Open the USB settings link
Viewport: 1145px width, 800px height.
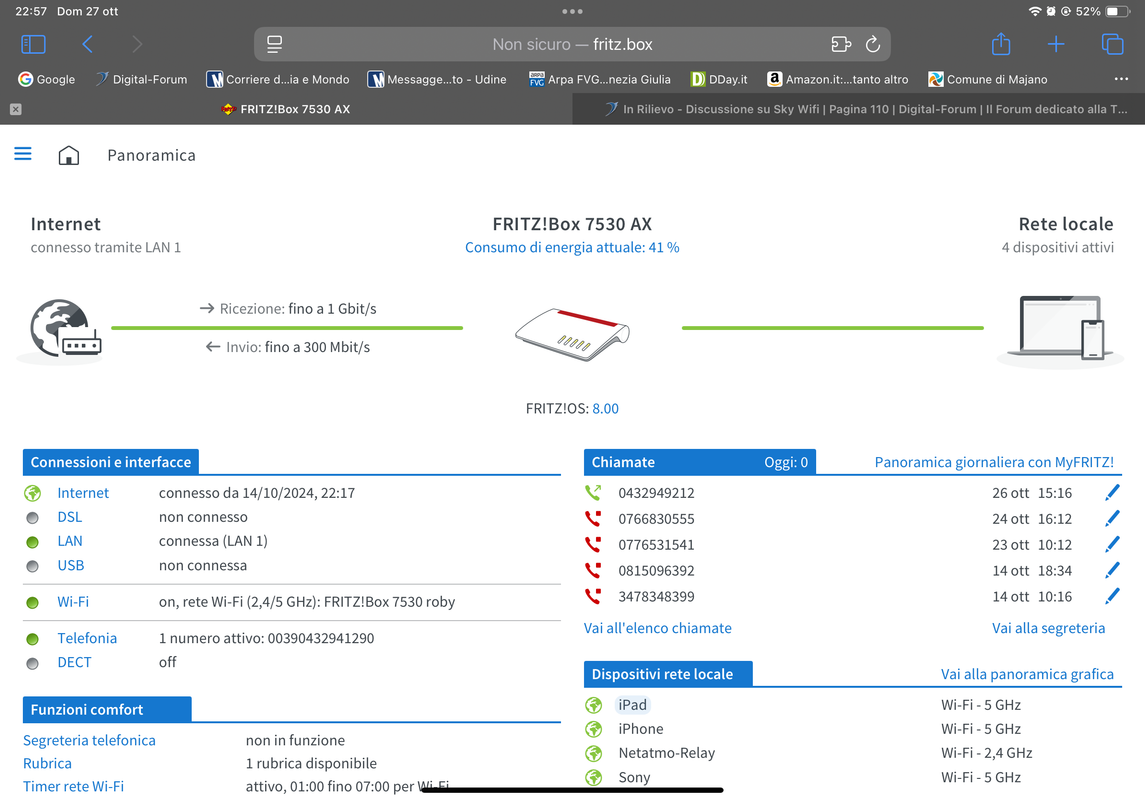[x=71, y=566]
